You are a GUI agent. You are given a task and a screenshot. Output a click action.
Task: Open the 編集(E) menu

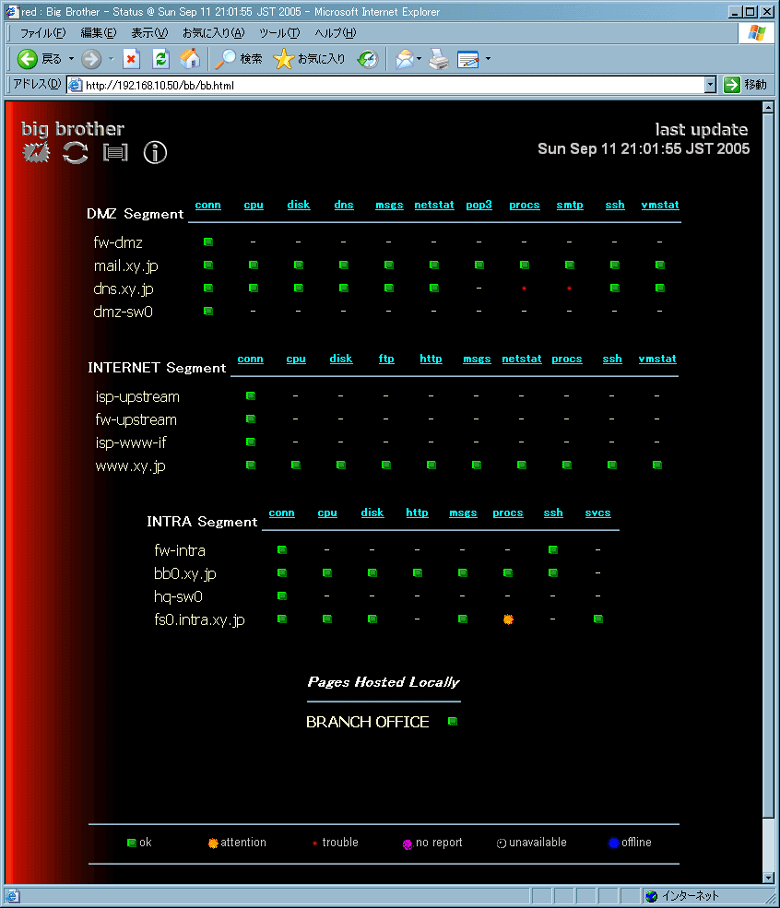click(x=98, y=33)
